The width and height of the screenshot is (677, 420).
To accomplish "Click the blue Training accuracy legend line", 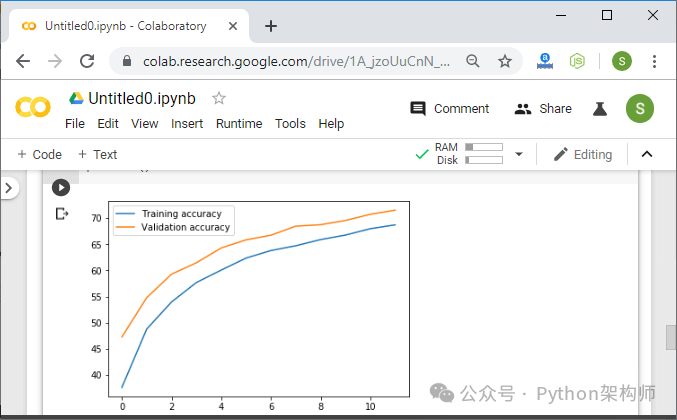I will click(x=126, y=214).
